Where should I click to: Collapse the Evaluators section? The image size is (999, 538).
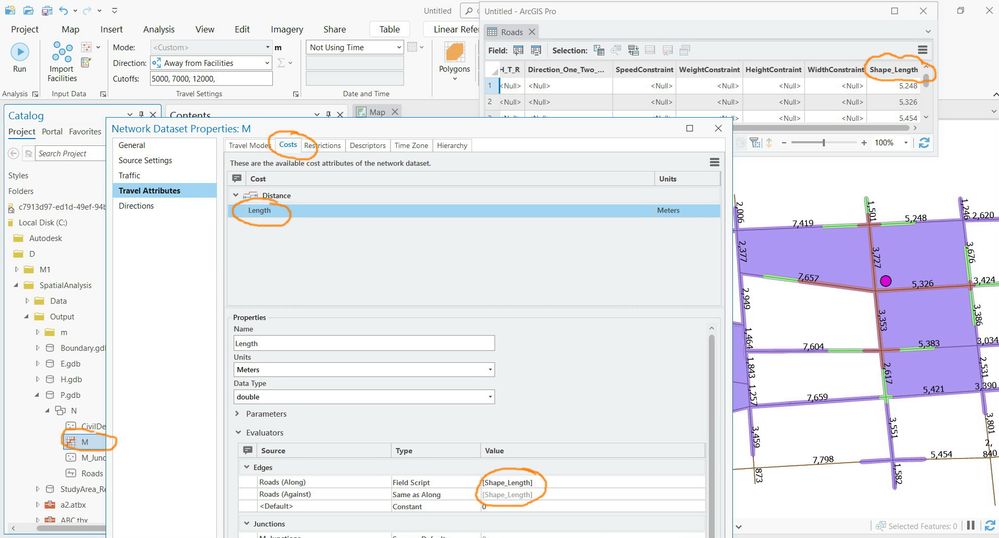[238, 433]
